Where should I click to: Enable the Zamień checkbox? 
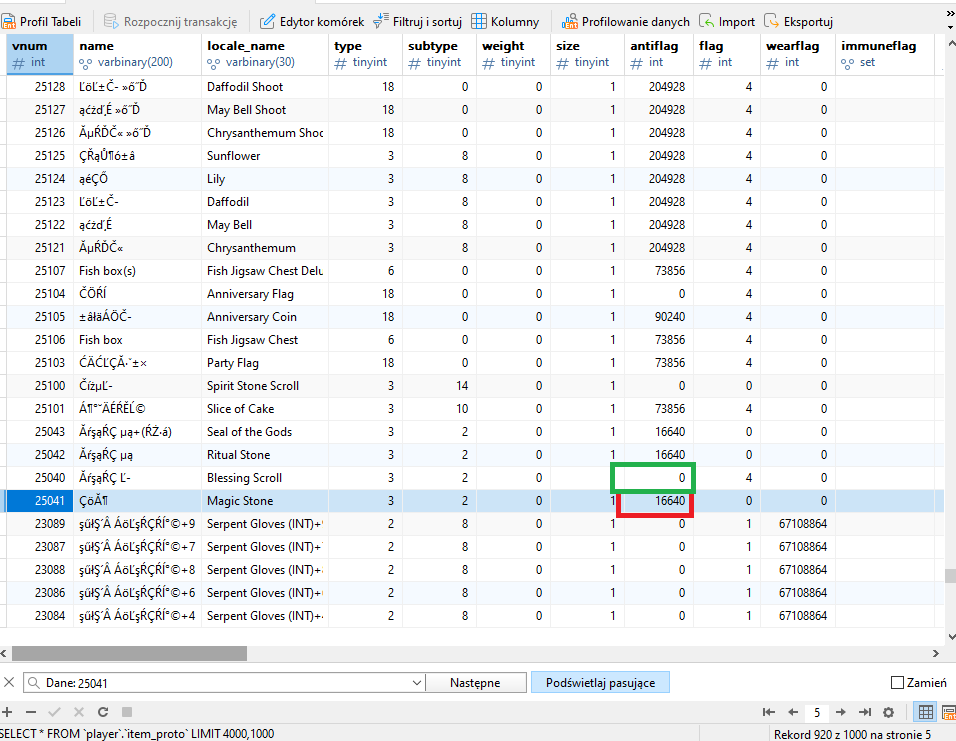coord(897,683)
